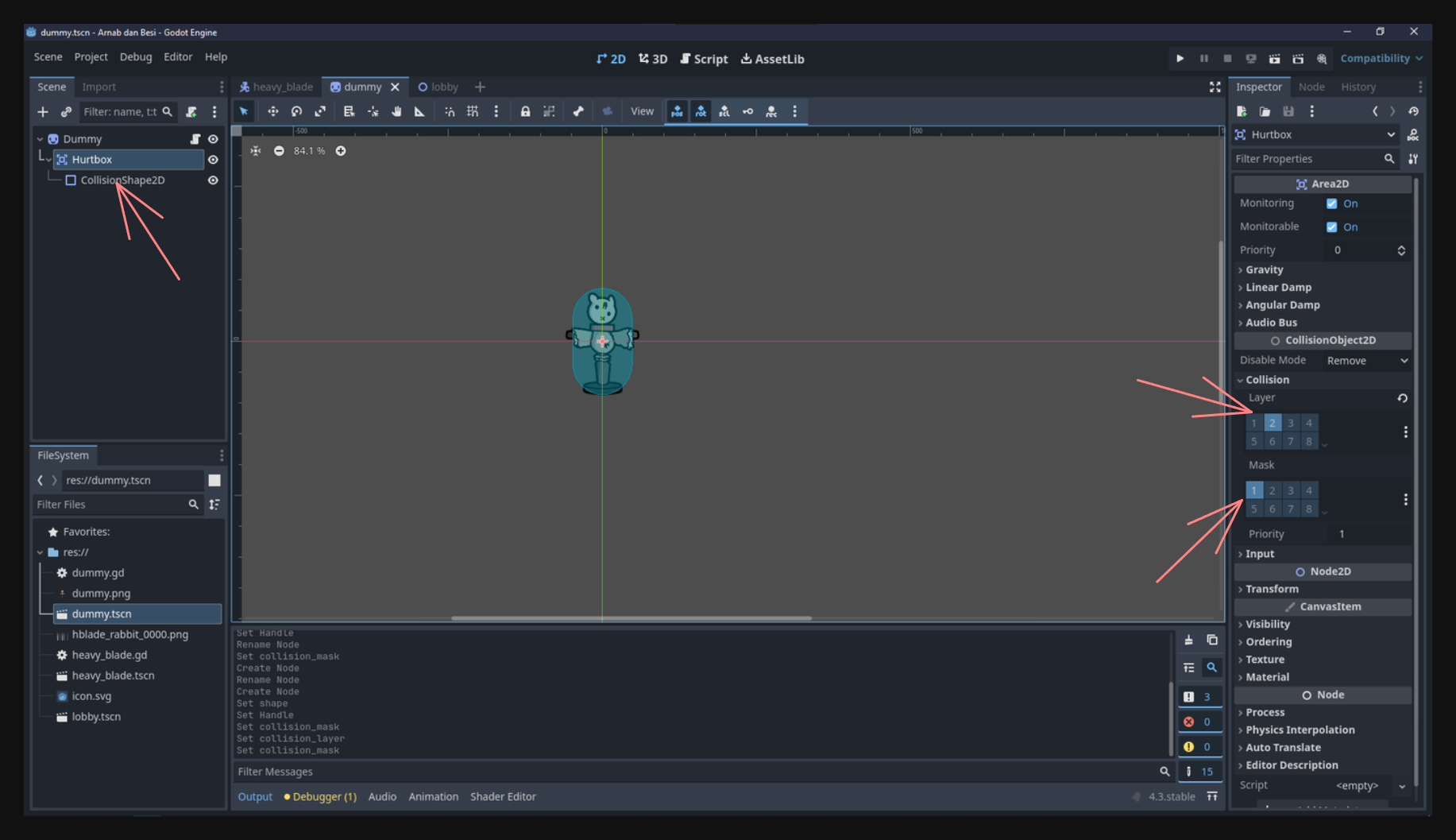Open the View menu button in viewport
This screenshot has width=1456, height=840.
pos(642,111)
